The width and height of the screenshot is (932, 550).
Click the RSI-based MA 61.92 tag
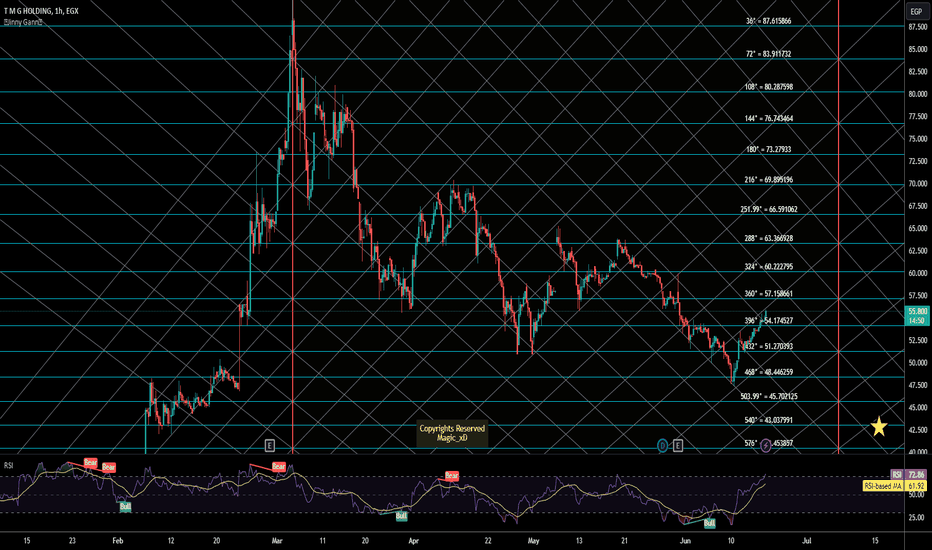coord(894,486)
